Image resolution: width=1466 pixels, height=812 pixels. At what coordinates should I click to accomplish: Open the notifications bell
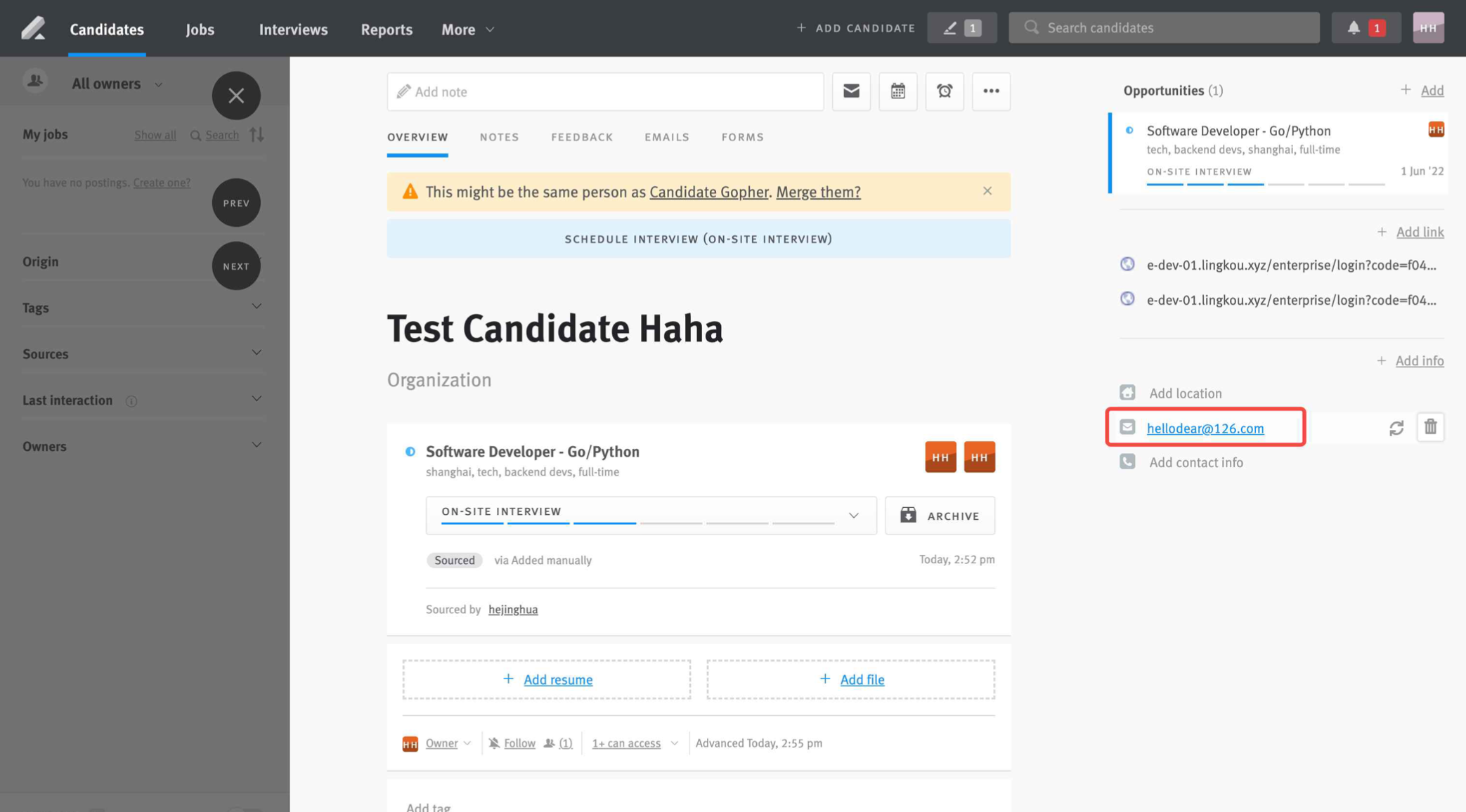(x=1366, y=28)
